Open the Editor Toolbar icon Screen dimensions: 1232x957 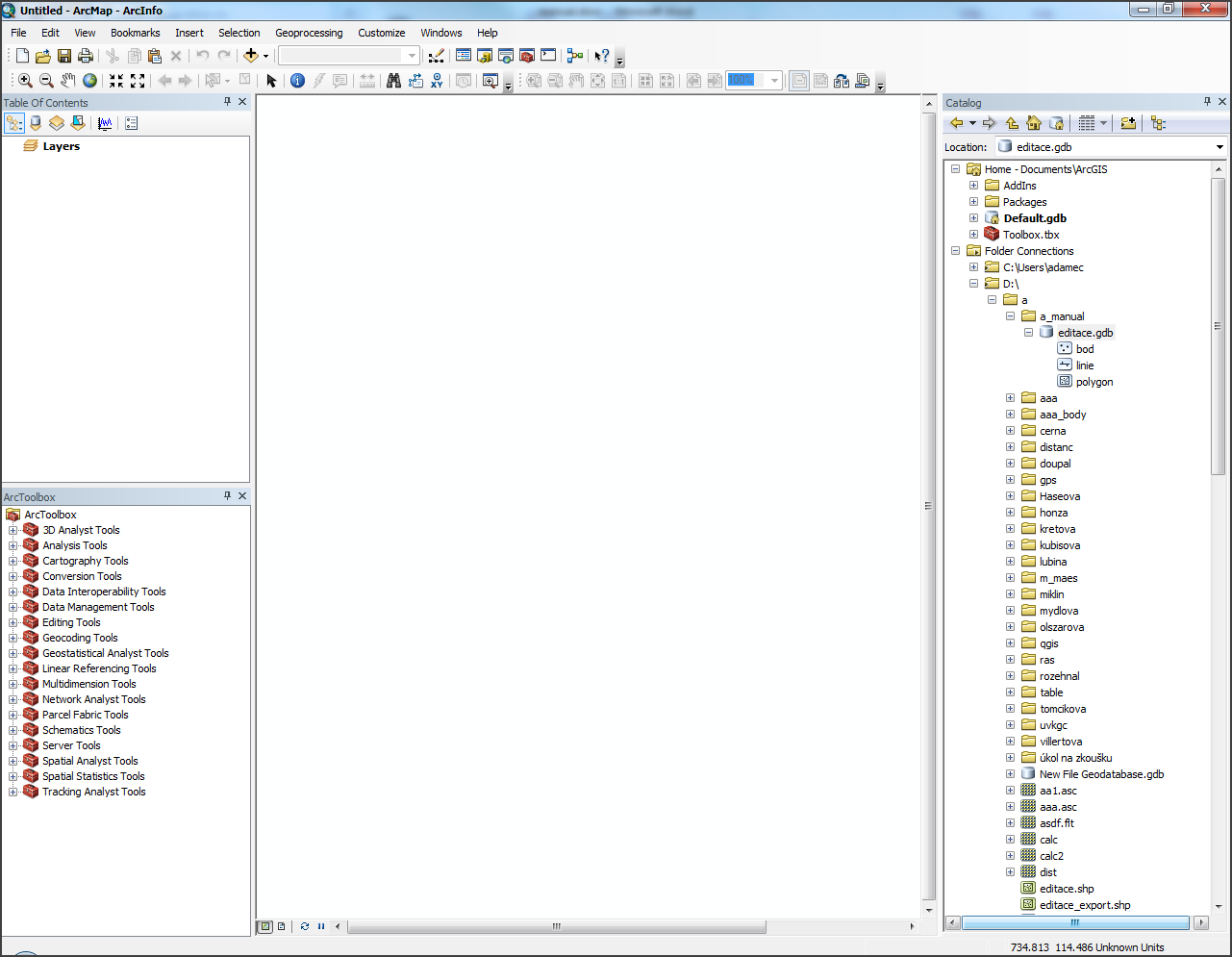[437, 56]
